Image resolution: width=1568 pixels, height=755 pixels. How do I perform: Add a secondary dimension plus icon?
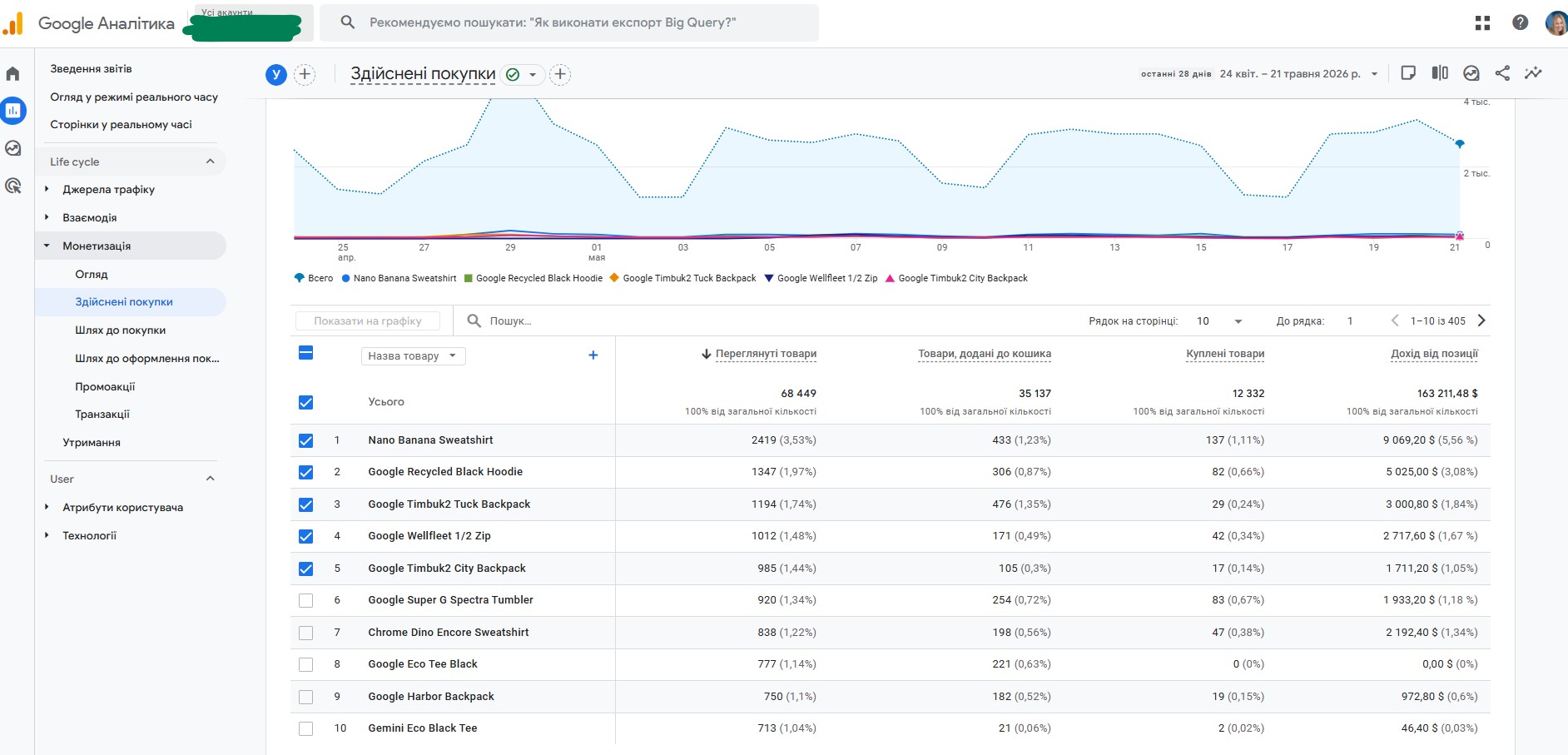(x=593, y=355)
